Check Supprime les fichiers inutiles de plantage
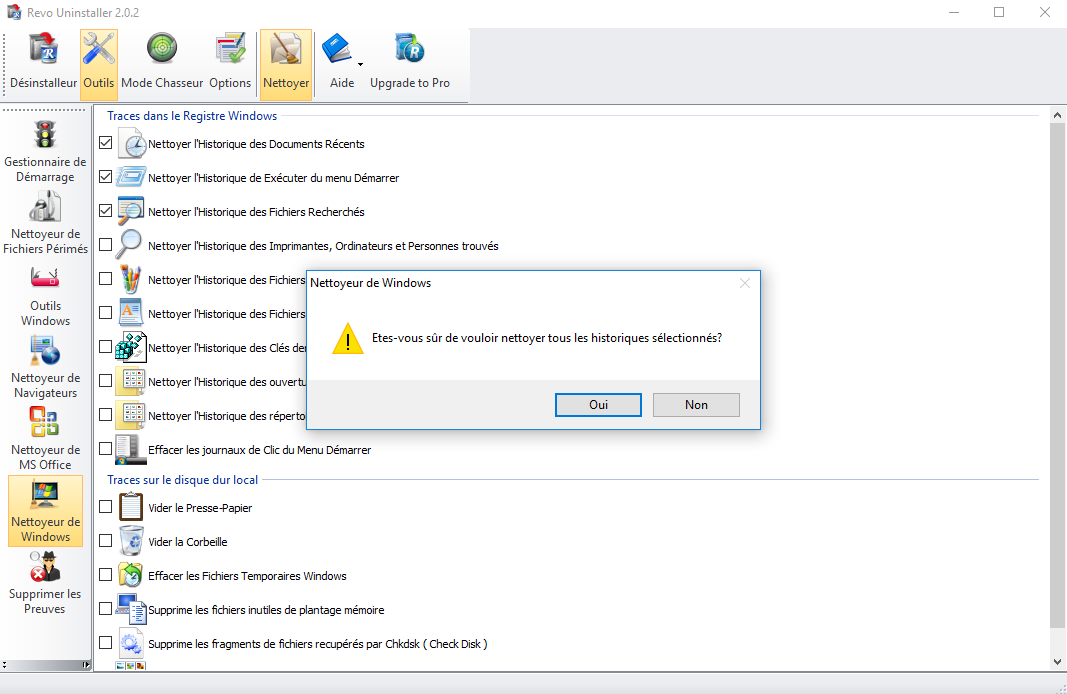 point(105,609)
